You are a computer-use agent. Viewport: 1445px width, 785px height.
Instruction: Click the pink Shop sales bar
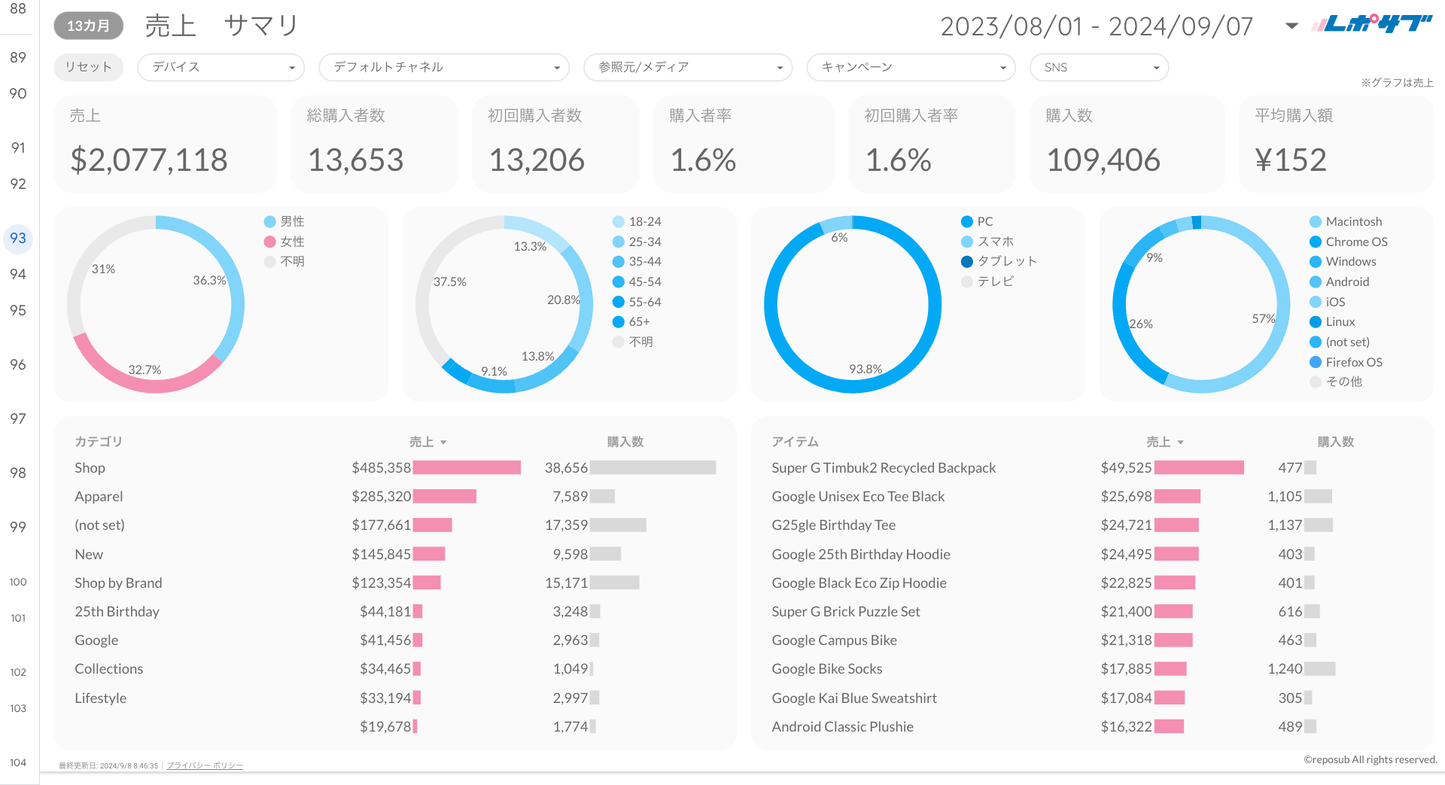466,468
